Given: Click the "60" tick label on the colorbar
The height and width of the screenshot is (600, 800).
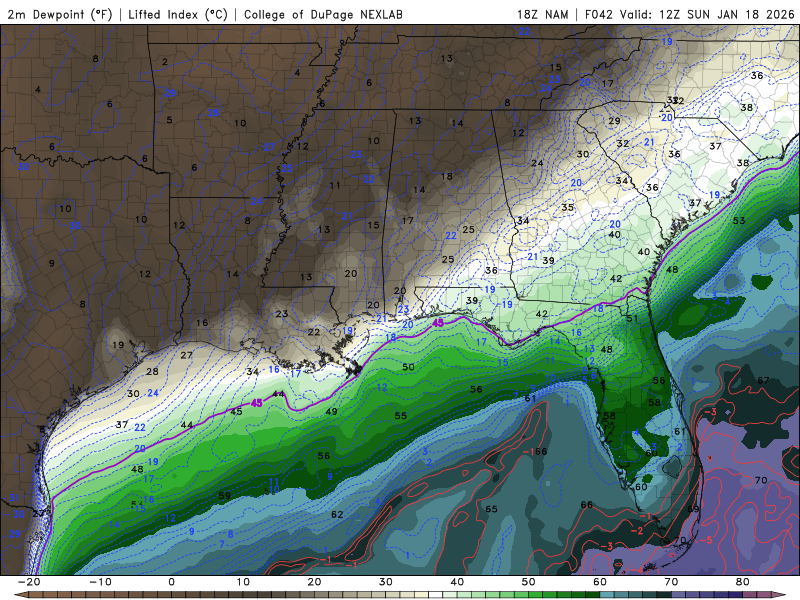Looking at the screenshot, I should tap(600, 582).
